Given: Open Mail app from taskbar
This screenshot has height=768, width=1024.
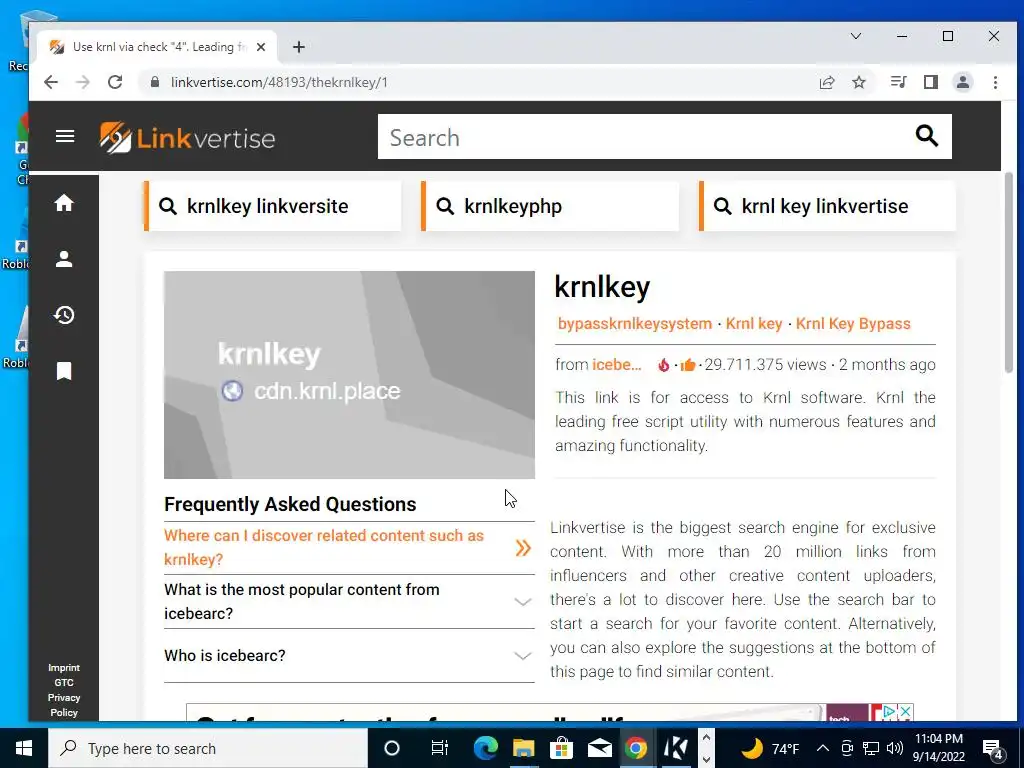Looking at the screenshot, I should coord(599,748).
